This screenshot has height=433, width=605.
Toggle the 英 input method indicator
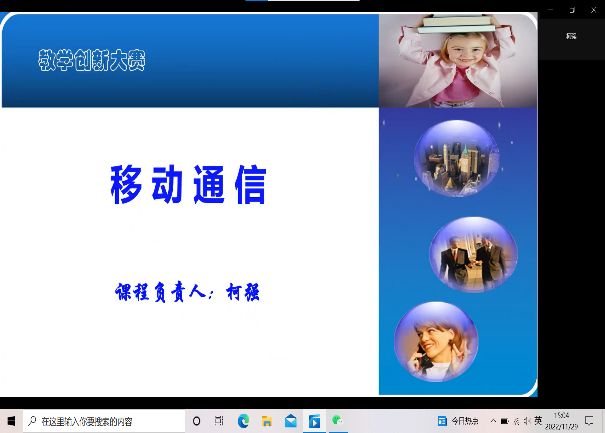pos(538,421)
